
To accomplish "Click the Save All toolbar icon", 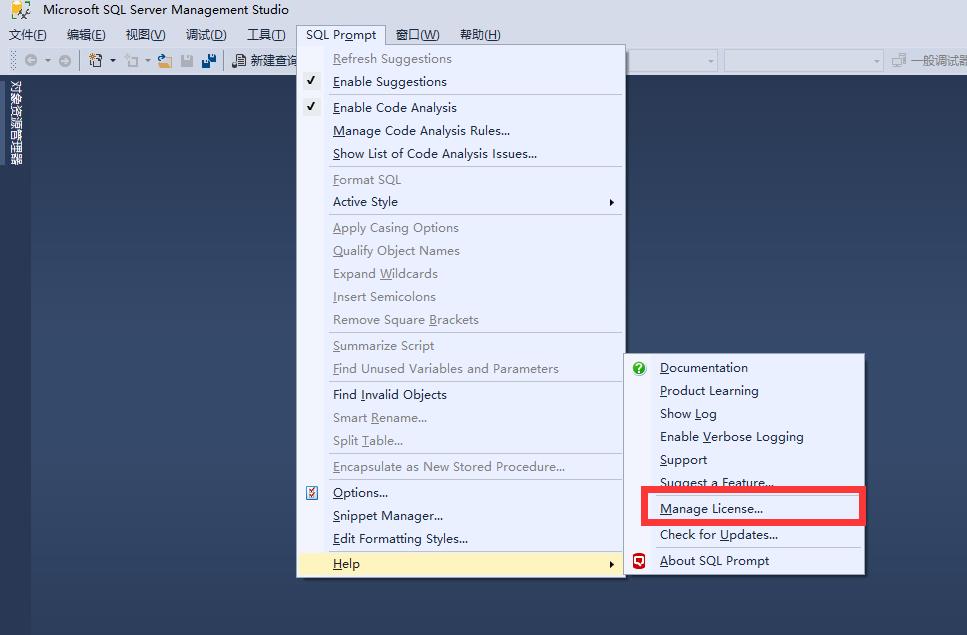I will pos(208,61).
